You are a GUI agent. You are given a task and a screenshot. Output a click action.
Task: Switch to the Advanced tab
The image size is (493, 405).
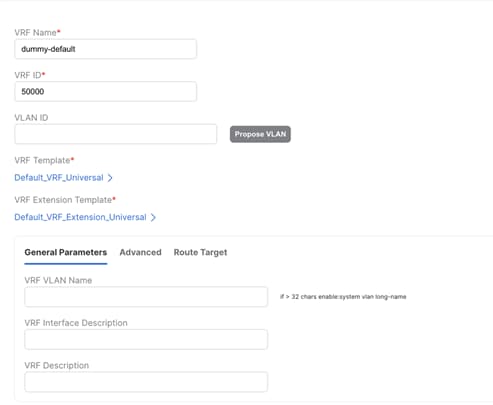tap(140, 252)
